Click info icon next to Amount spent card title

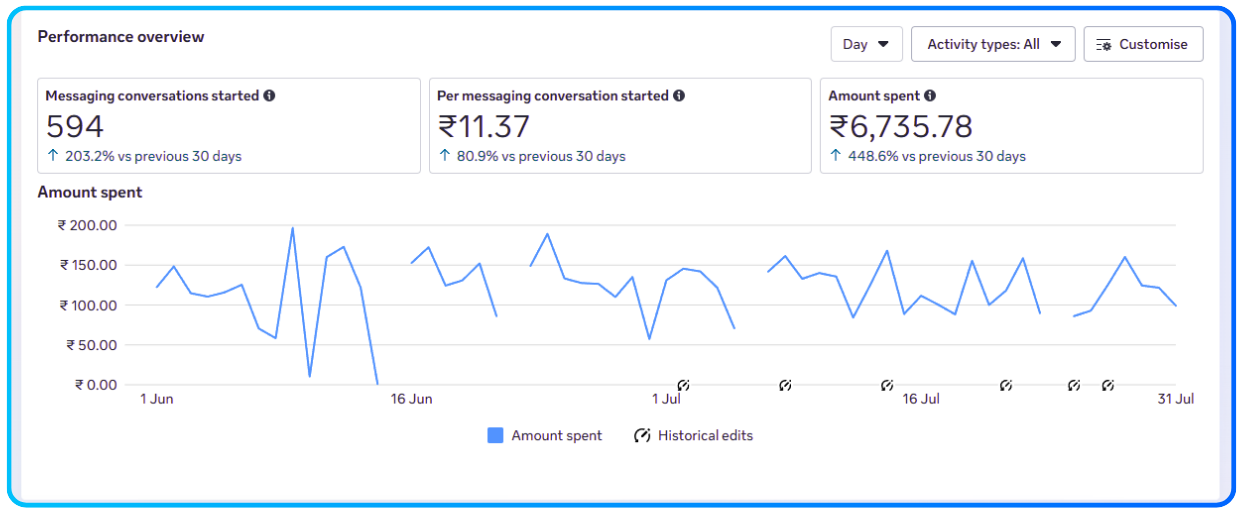click(x=930, y=96)
